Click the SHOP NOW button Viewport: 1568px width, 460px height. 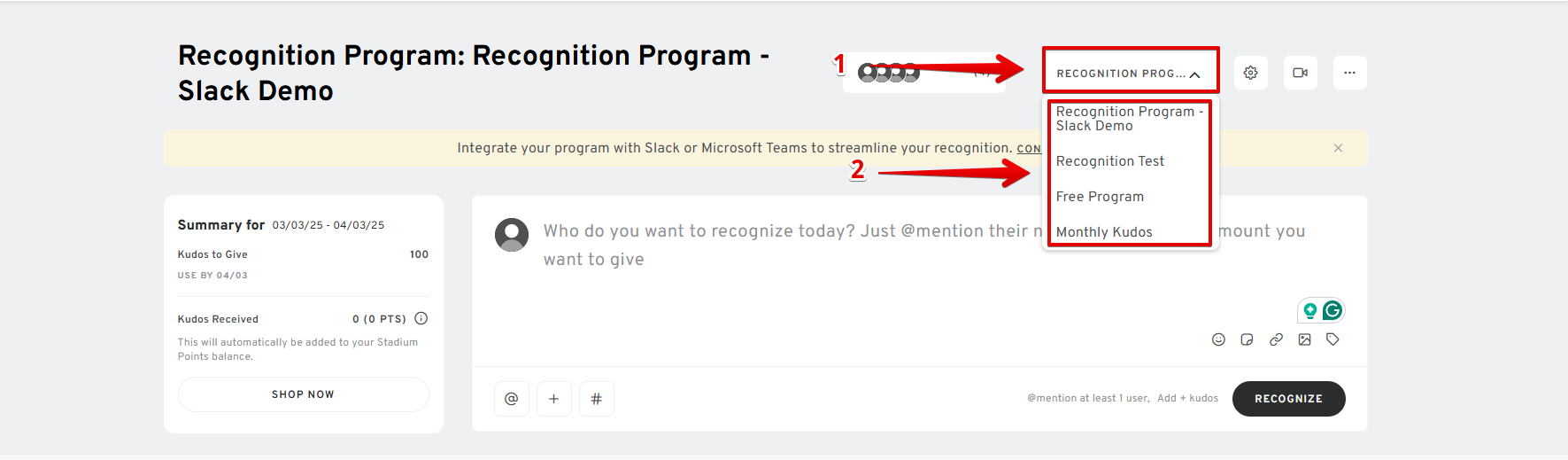pyautogui.click(x=304, y=394)
